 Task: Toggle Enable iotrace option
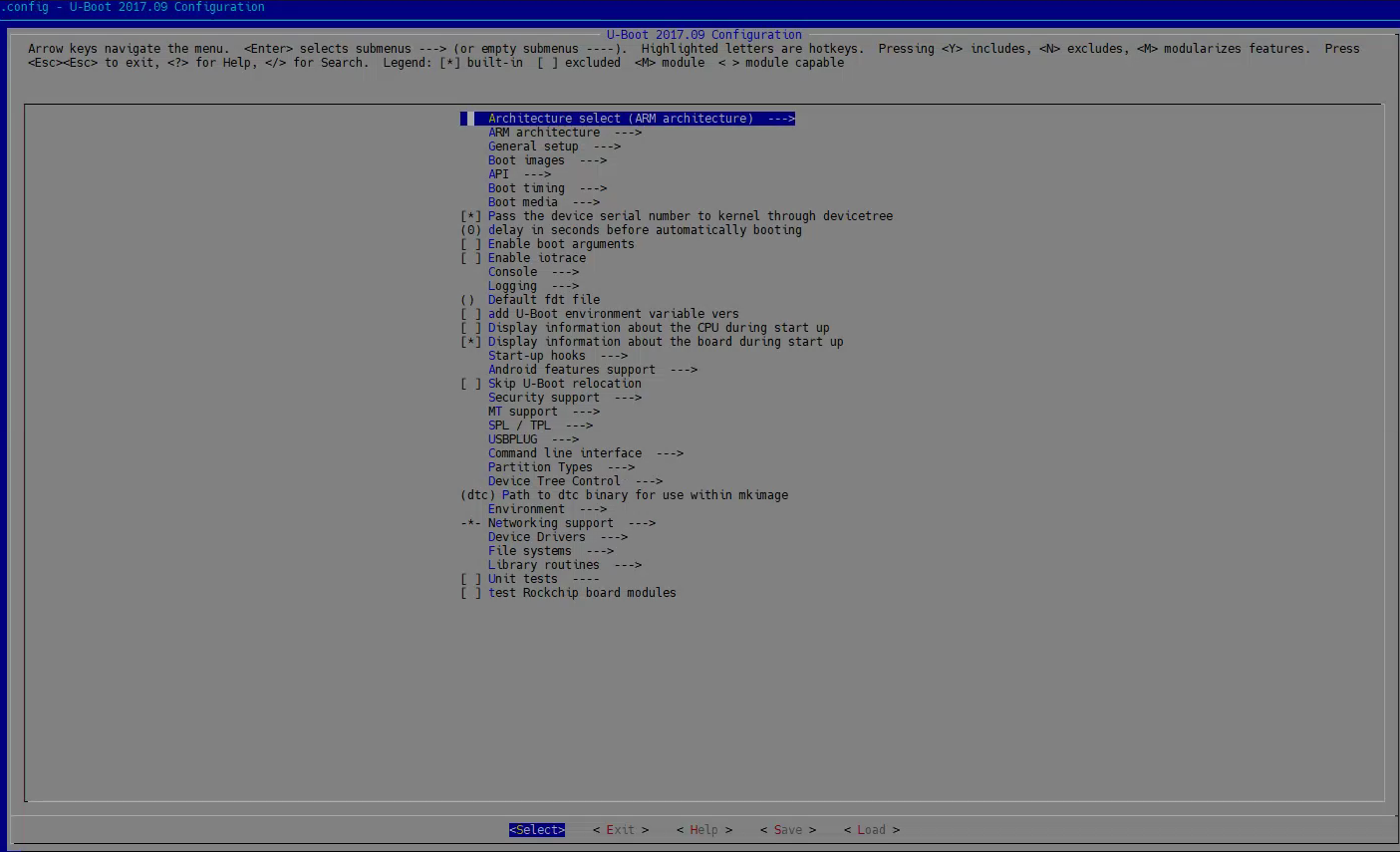click(x=523, y=258)
